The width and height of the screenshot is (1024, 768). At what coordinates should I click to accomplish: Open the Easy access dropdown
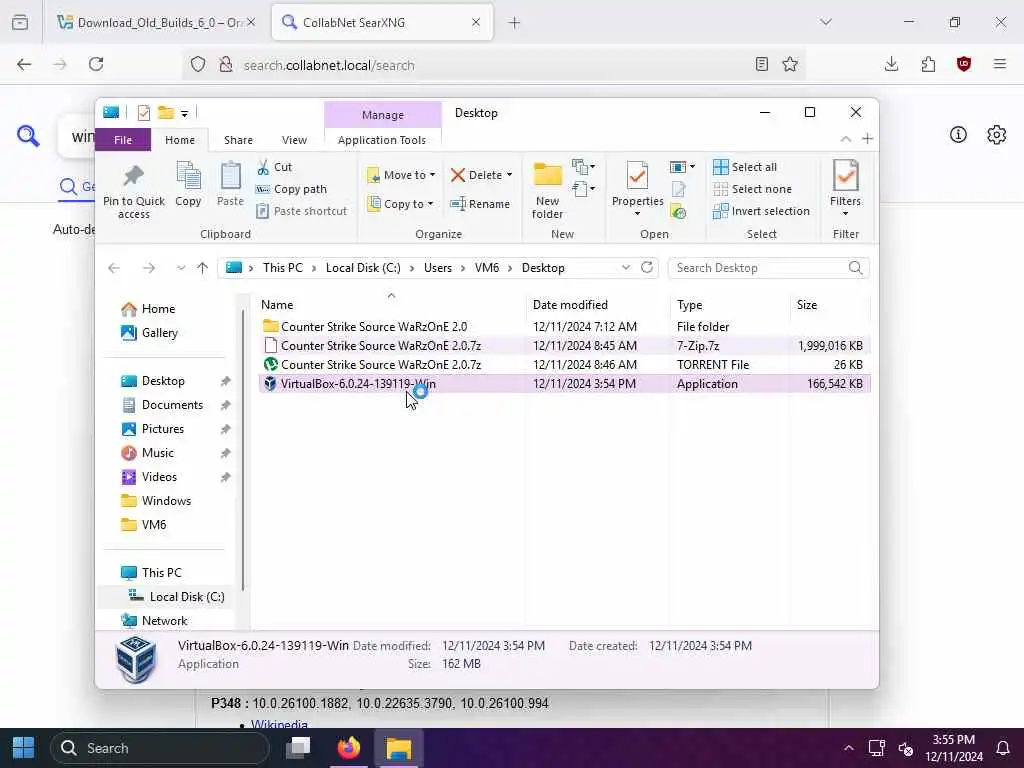[x=583, y=189]
